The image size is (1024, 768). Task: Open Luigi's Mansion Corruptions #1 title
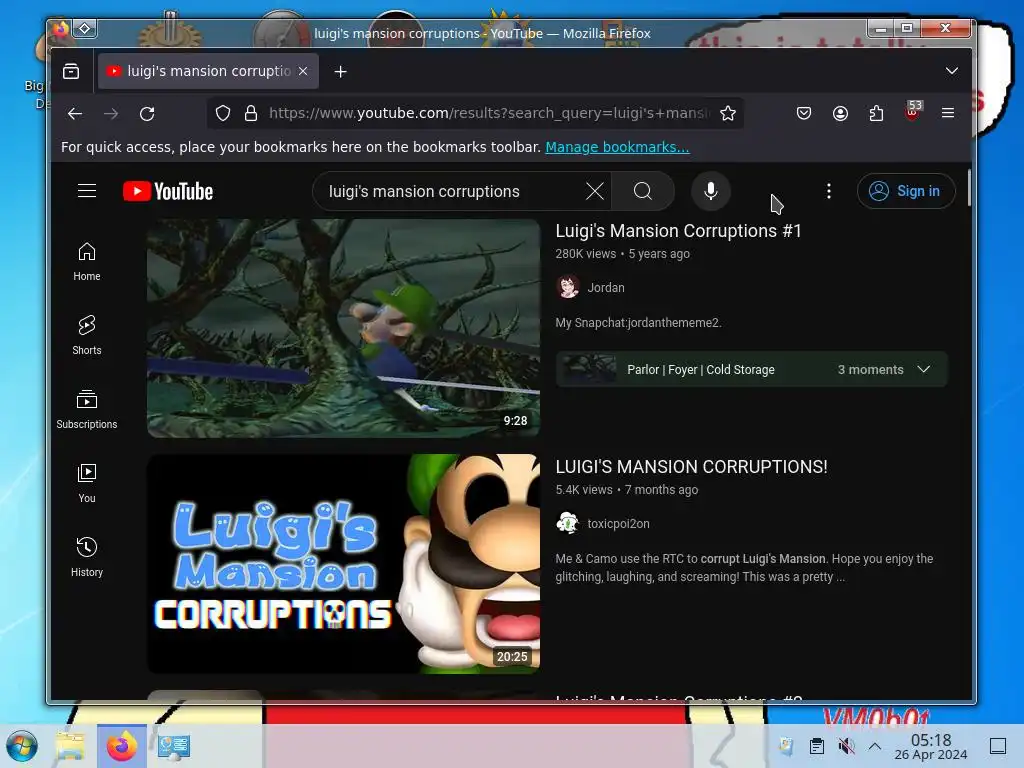tap(678, 231)
